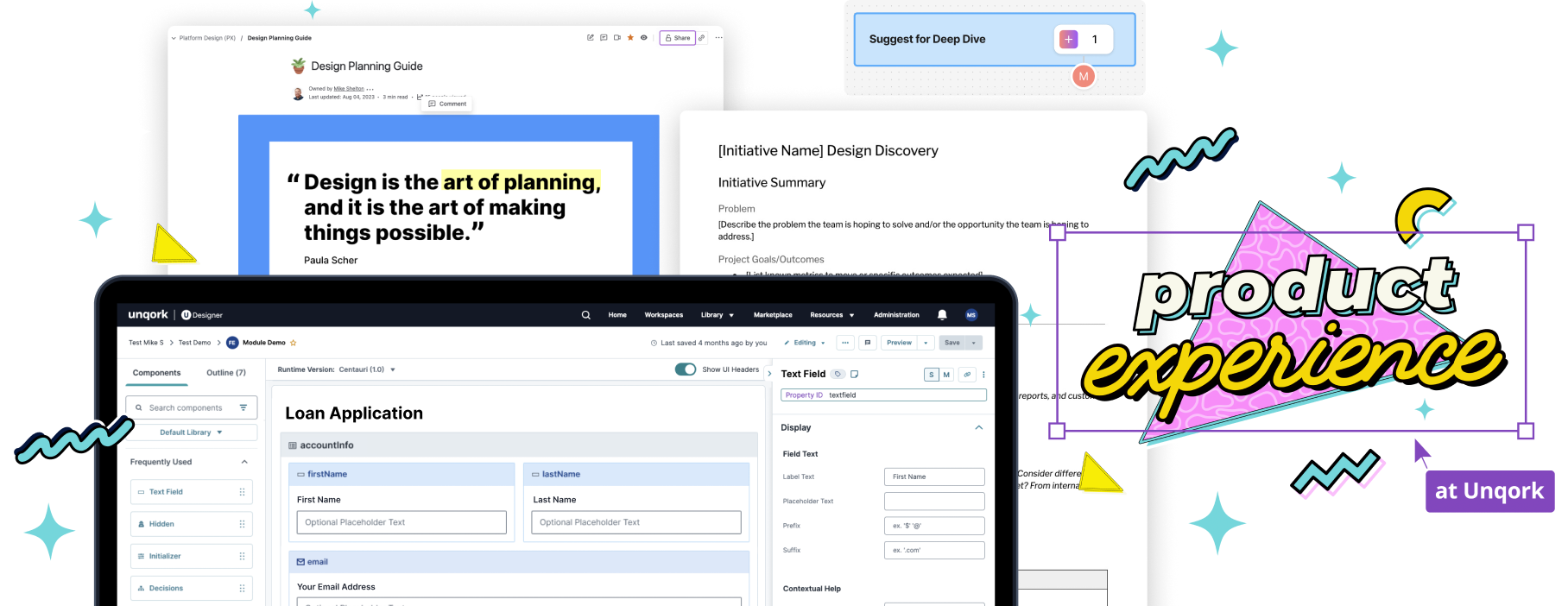
Task: Click the Comment popup button
Action: pyautogui.click(x=447, y=104)
